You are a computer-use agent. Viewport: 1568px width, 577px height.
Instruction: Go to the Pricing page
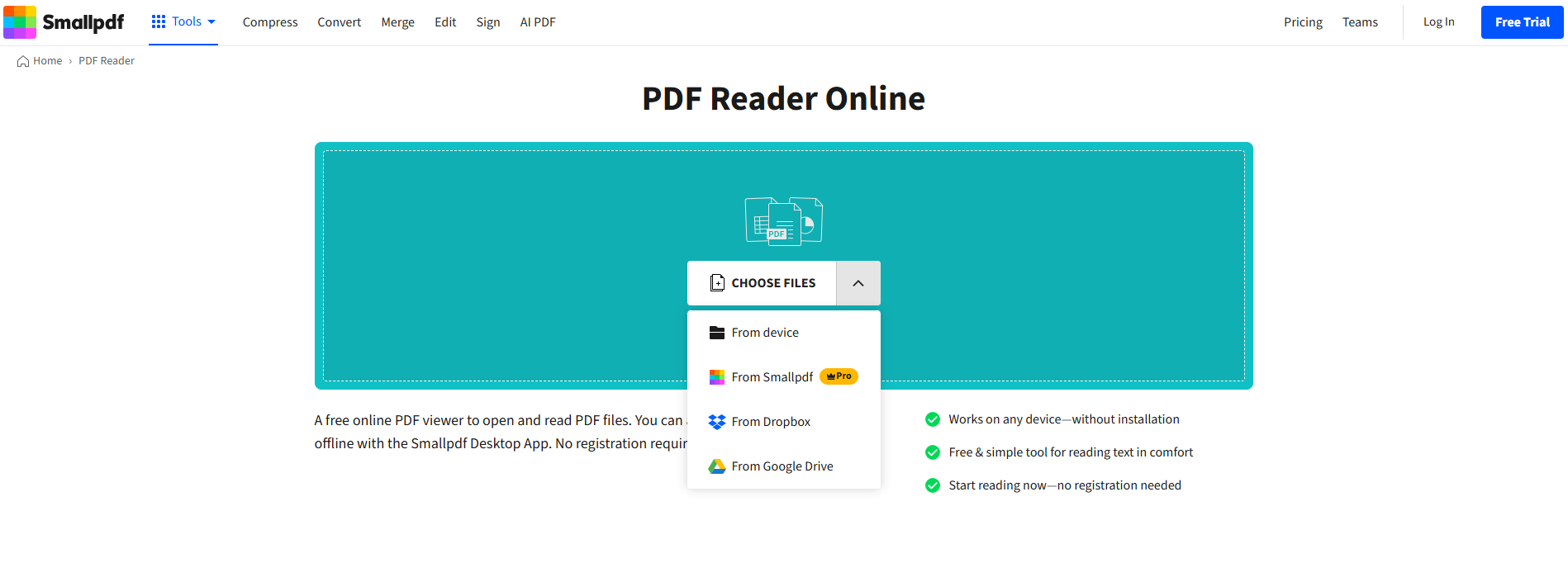click(1303, 22)
